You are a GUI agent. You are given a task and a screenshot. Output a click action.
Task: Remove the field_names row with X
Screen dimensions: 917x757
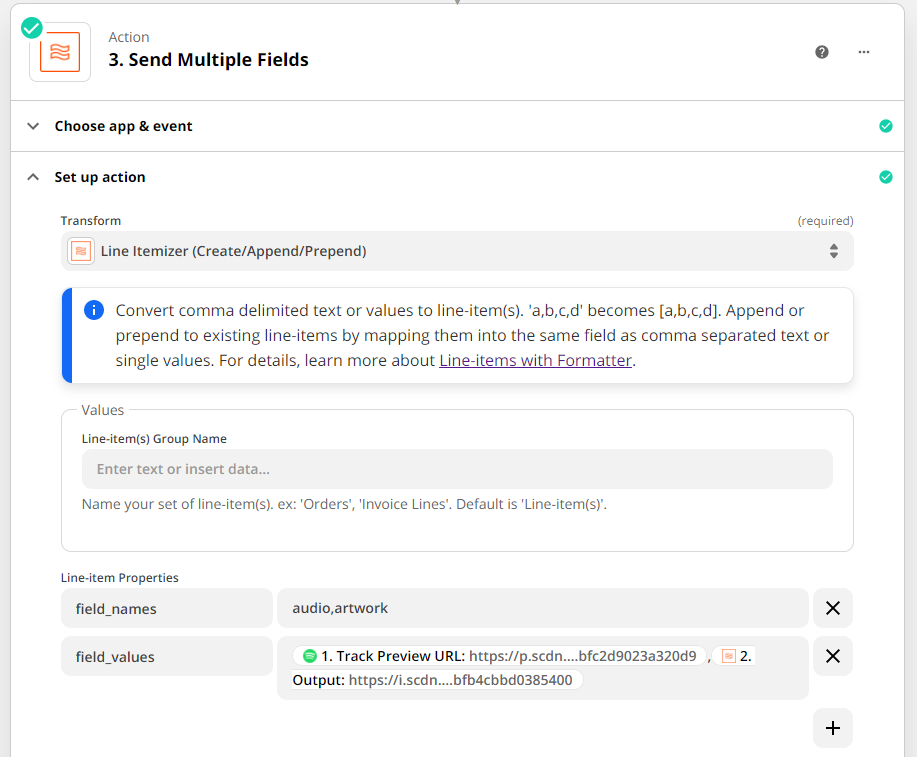(833, 608)
